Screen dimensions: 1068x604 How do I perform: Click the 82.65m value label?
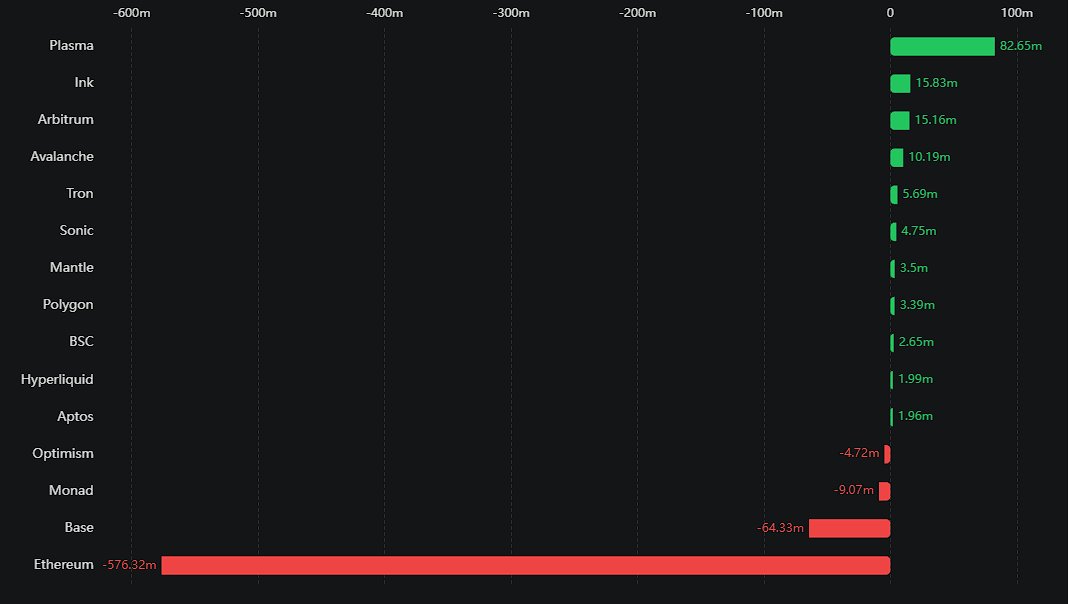(x=1020, y=46)
